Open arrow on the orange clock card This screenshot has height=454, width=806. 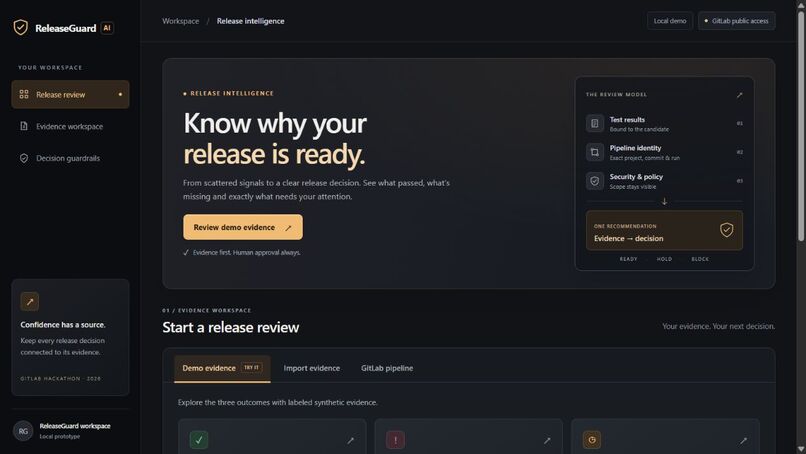click(x=743, y=441)
